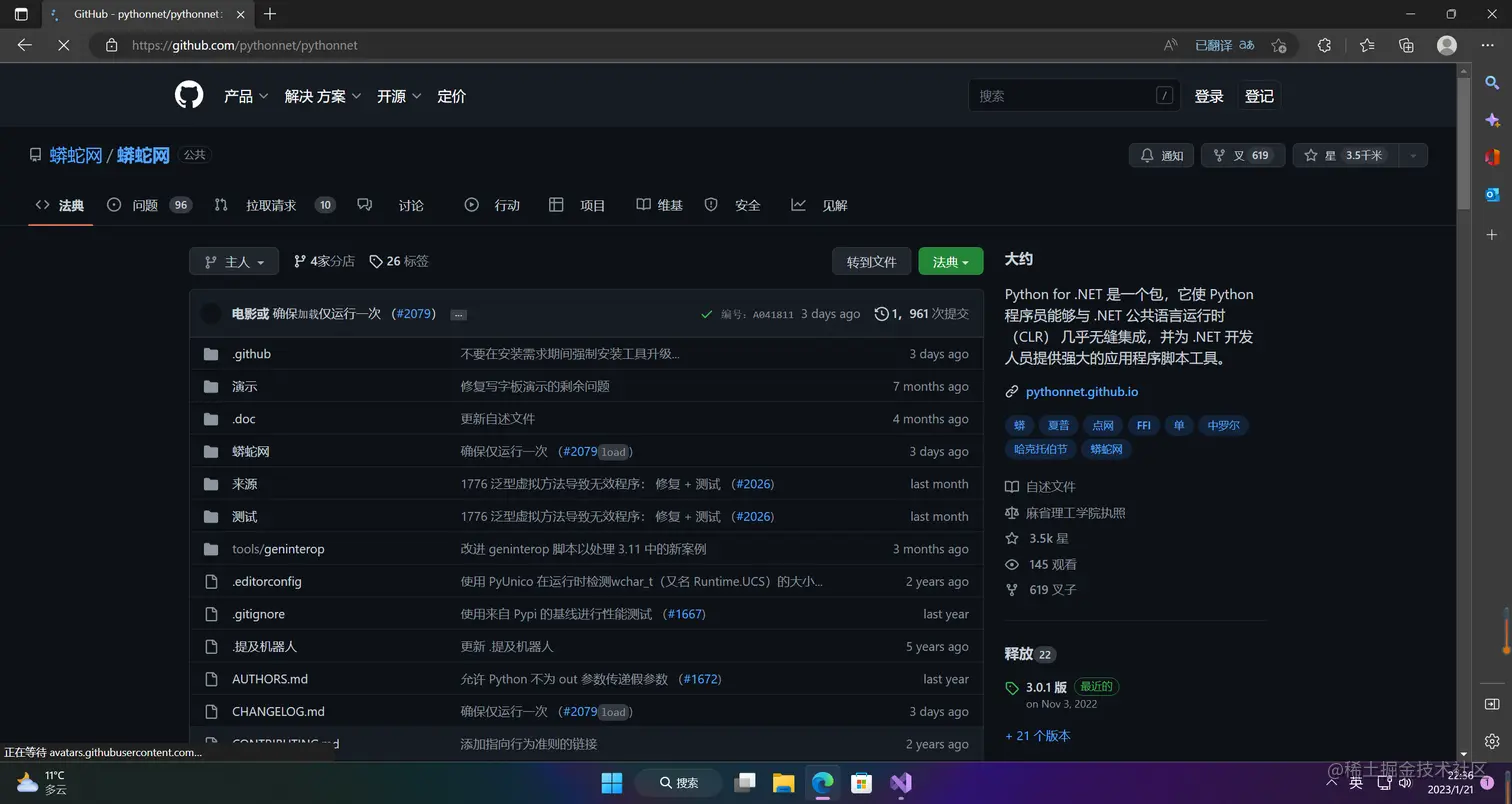The width and height of the screenshot is (1512, 804).
Task: Open the 项目 projects tab
Action: 577,205
